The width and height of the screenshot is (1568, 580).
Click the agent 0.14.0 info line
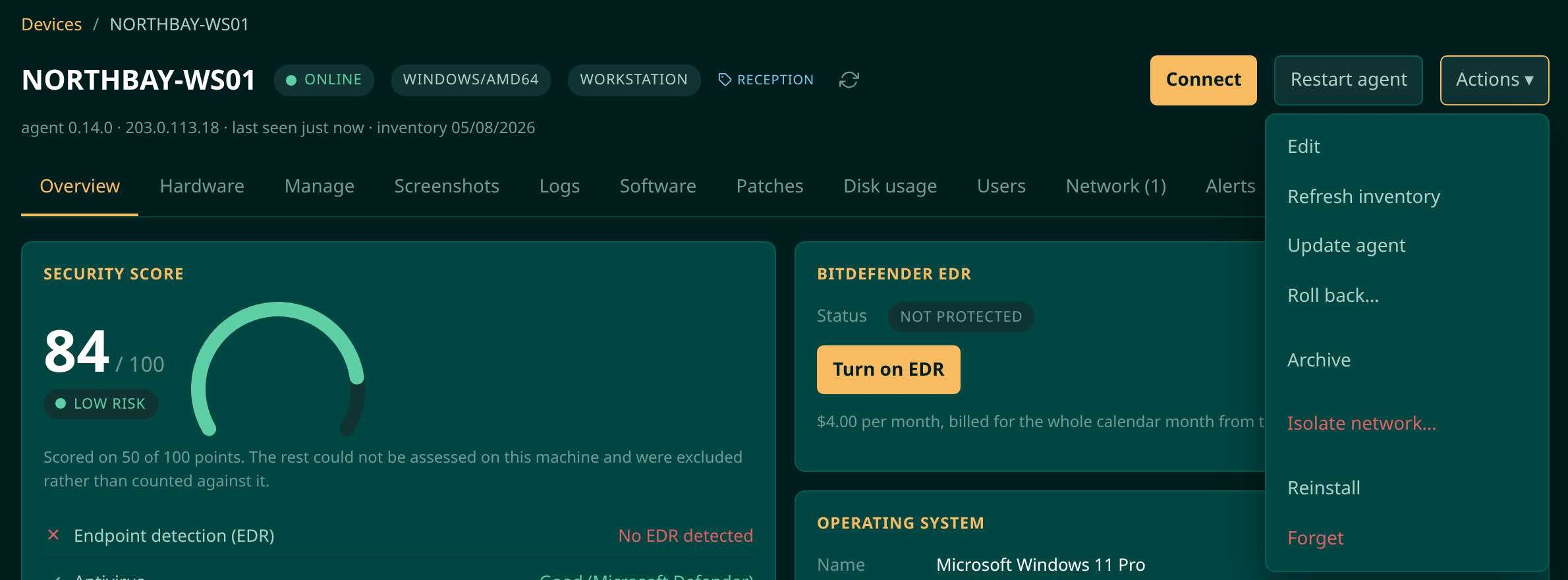pyautogui.click(x=277, y=127)
